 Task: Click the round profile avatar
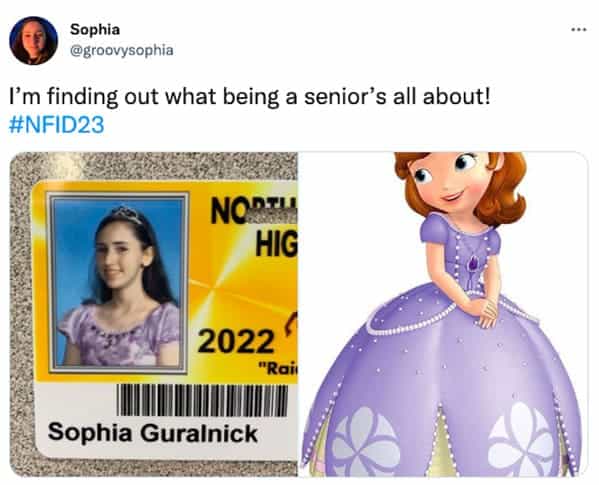coord(34,40)
